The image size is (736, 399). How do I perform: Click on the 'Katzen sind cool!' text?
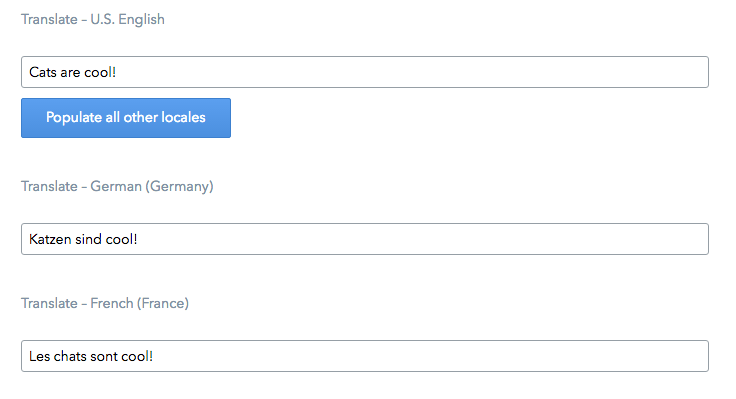tap(83, 239)
